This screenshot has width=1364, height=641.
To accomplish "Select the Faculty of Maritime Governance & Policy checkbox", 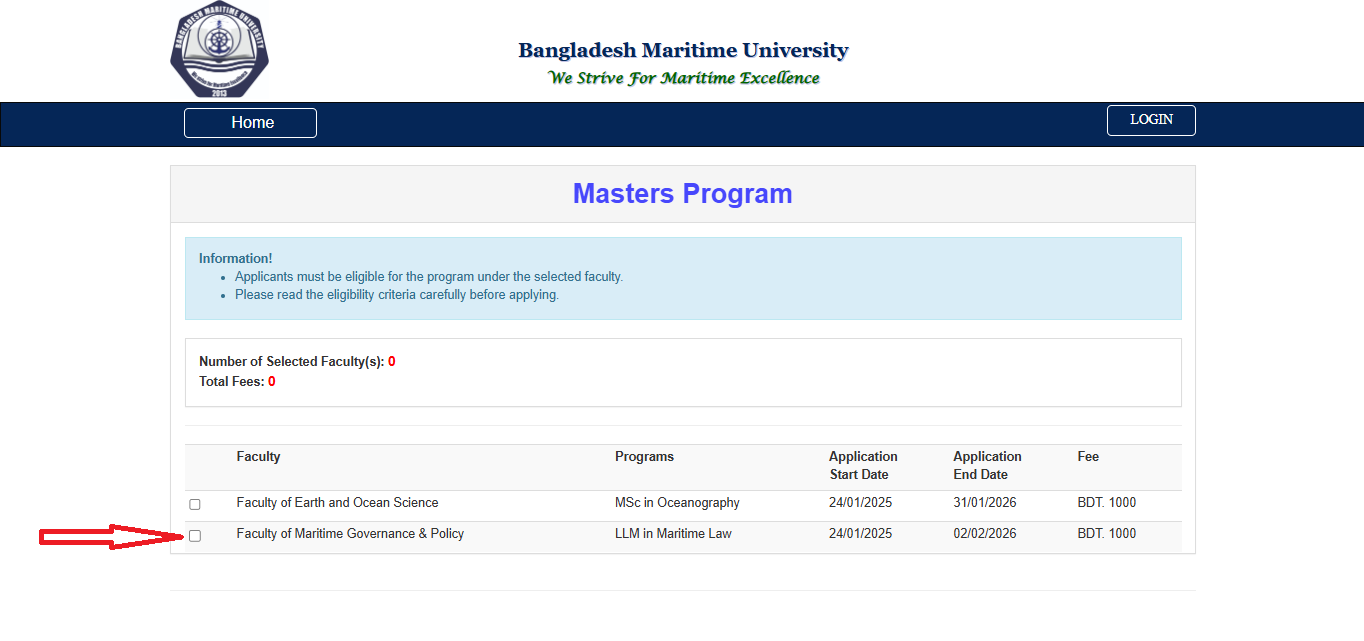I will pos(195,536).
